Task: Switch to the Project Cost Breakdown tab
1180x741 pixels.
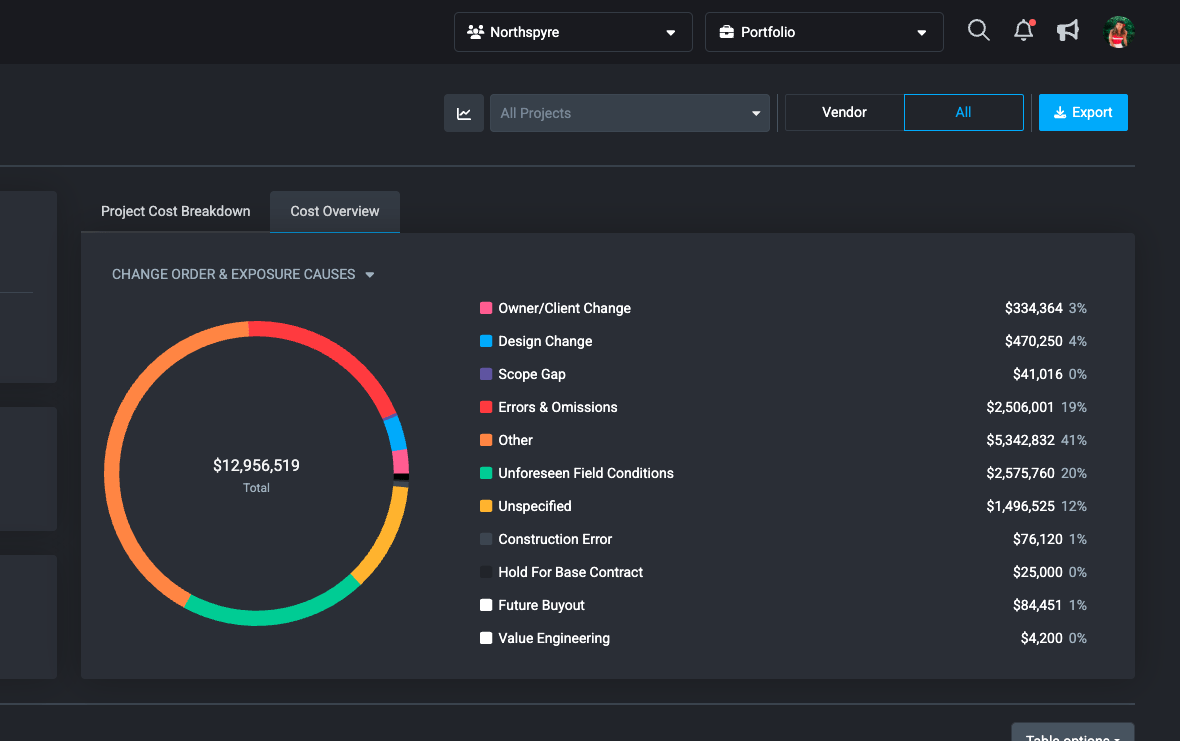Action: click(x=175, y=211)
